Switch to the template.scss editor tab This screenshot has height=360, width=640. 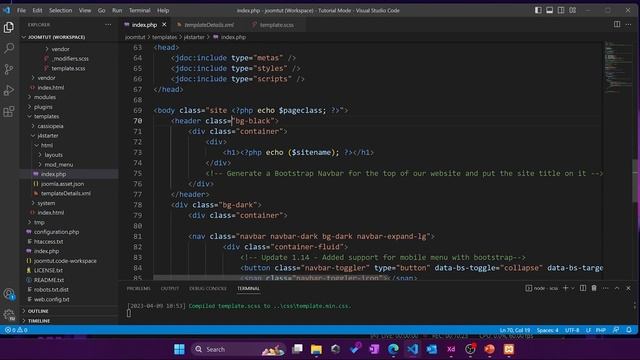276,24
